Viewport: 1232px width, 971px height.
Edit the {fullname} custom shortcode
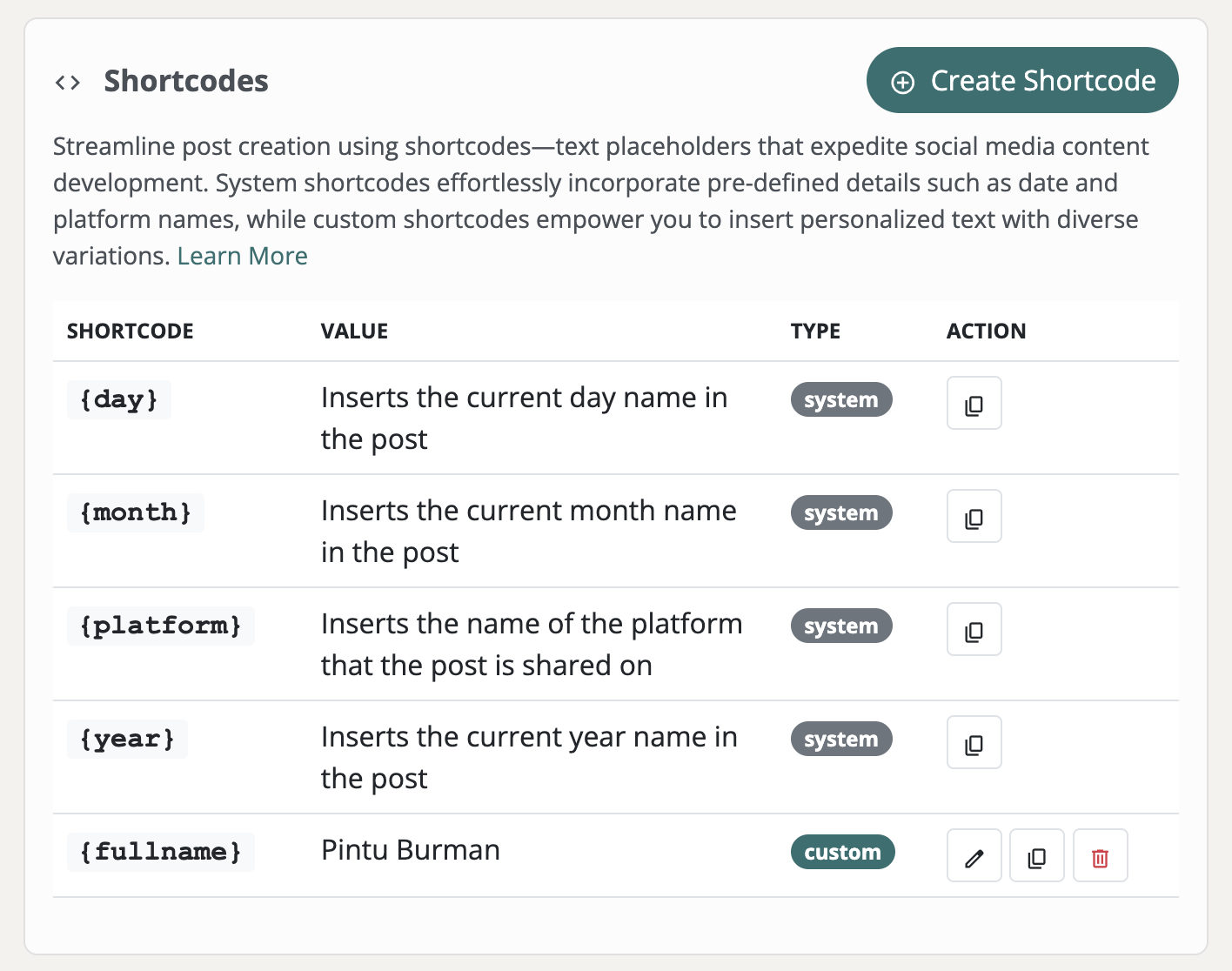coord(974,856)
